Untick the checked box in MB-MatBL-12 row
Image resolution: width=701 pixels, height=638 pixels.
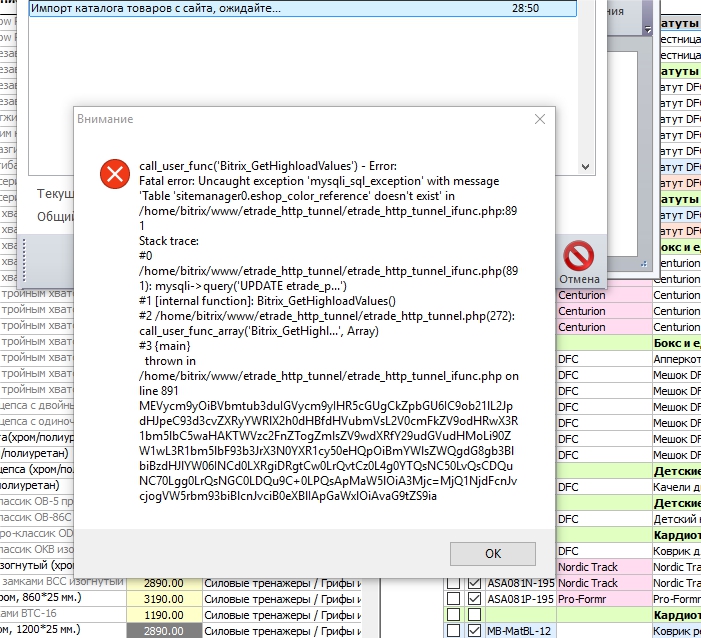[474, 631]
